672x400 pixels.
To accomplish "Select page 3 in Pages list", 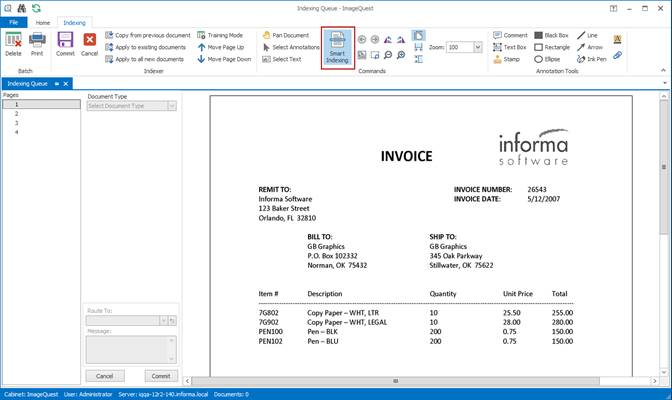I will (x=42, y=123).
